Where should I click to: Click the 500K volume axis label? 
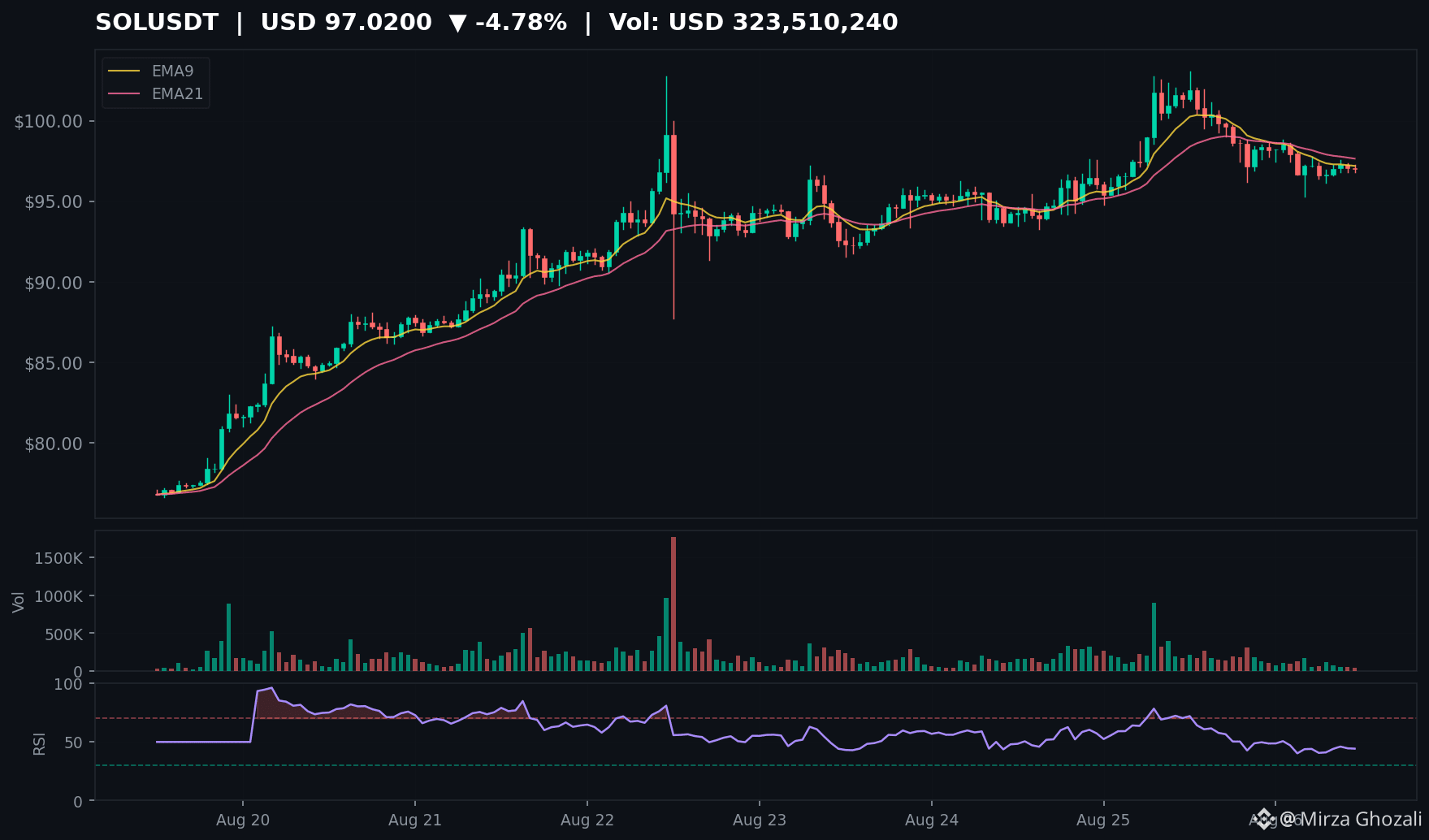(x=63, y=634)
